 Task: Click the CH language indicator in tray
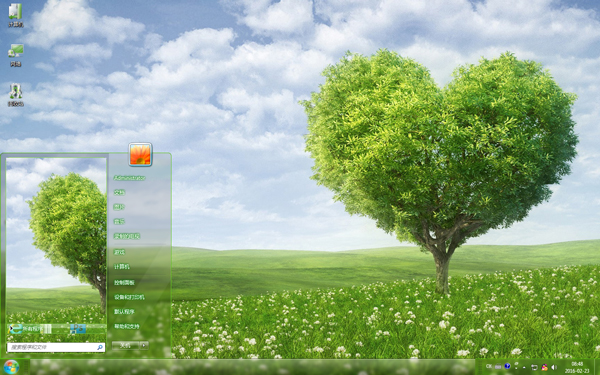[x=489, y=367]
